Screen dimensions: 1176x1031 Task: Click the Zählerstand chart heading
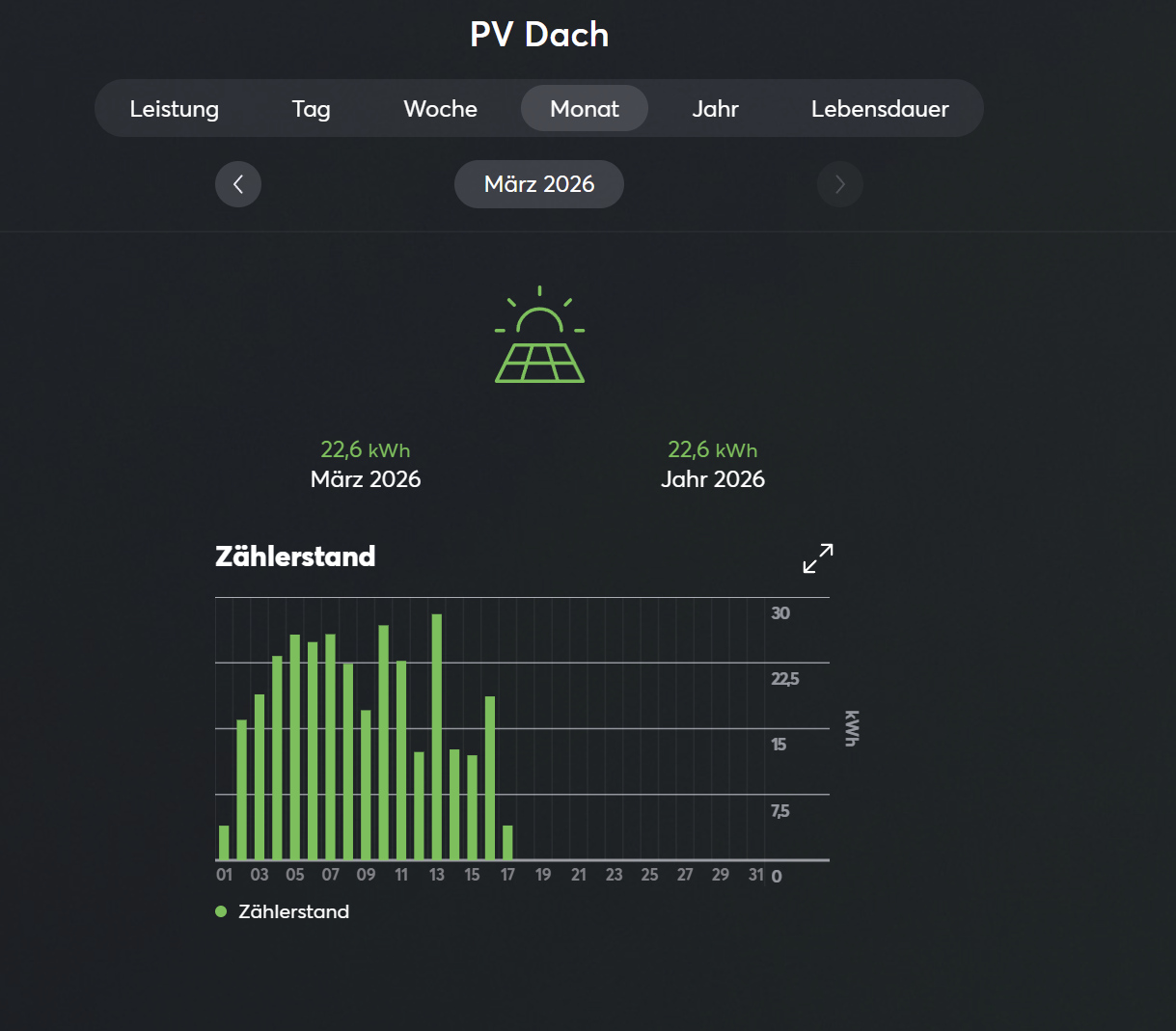point(295,556)
